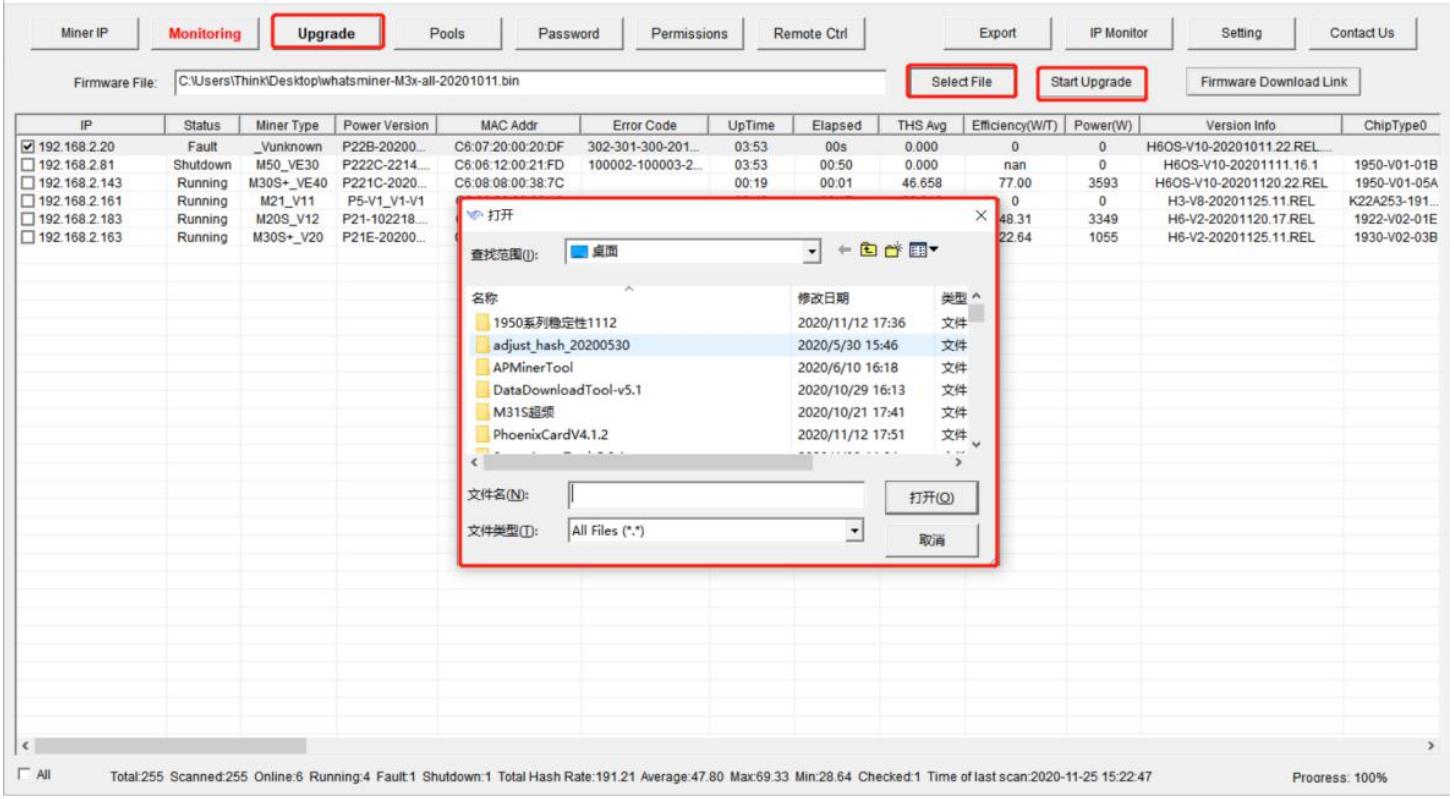Open the view menu icon in file dialog

(x=923, y=250)
